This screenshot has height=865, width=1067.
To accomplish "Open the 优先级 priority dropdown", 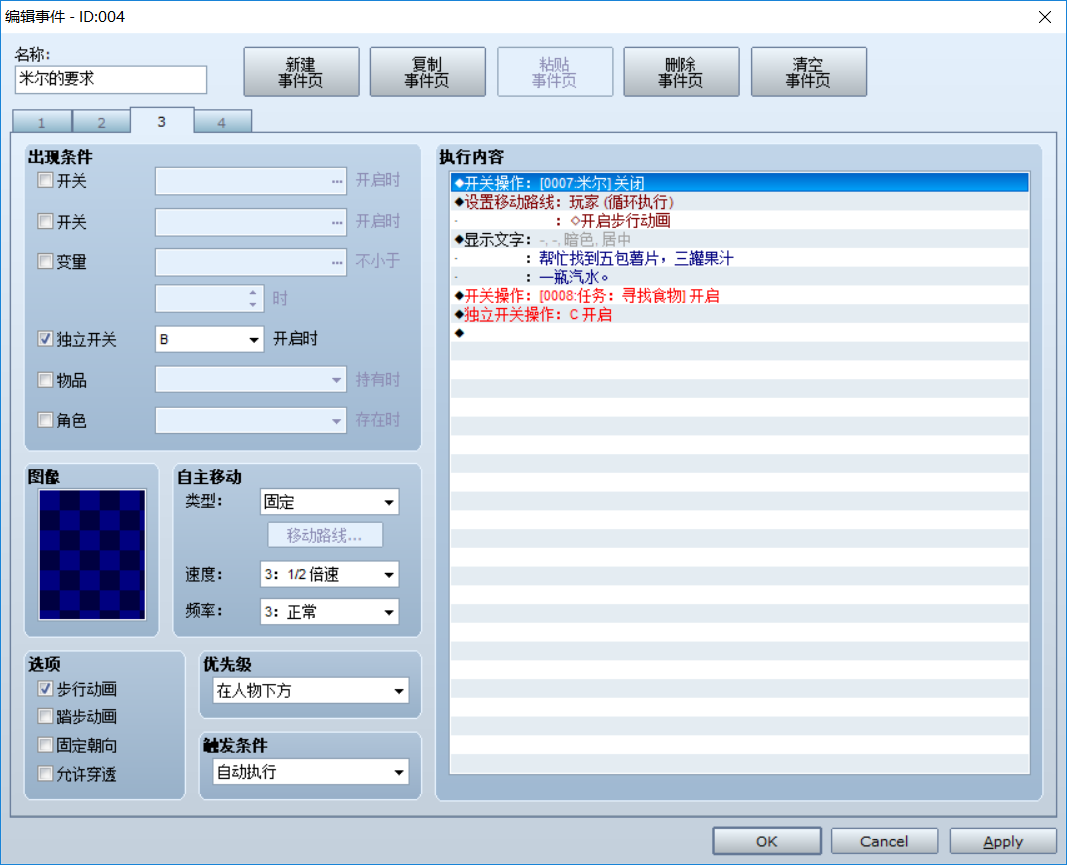I will [311, 691].
